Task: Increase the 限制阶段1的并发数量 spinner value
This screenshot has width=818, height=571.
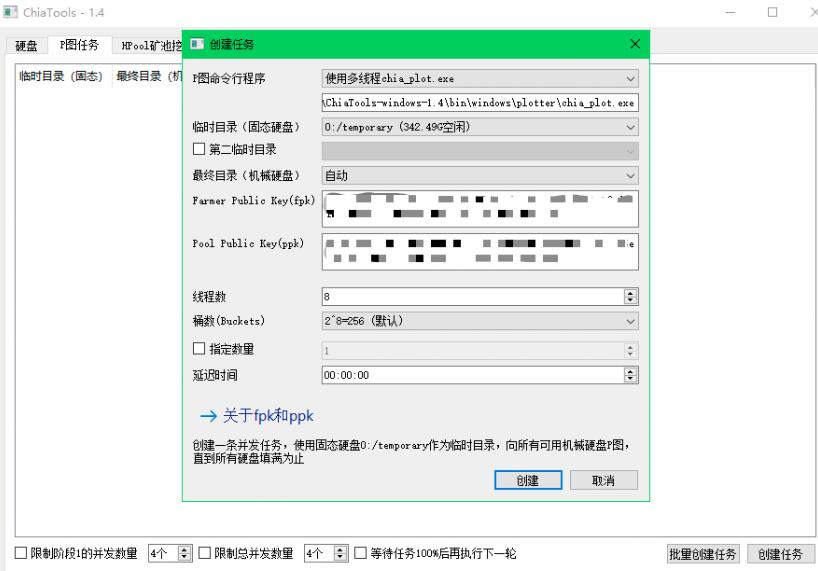Action: tap(184, 550)
